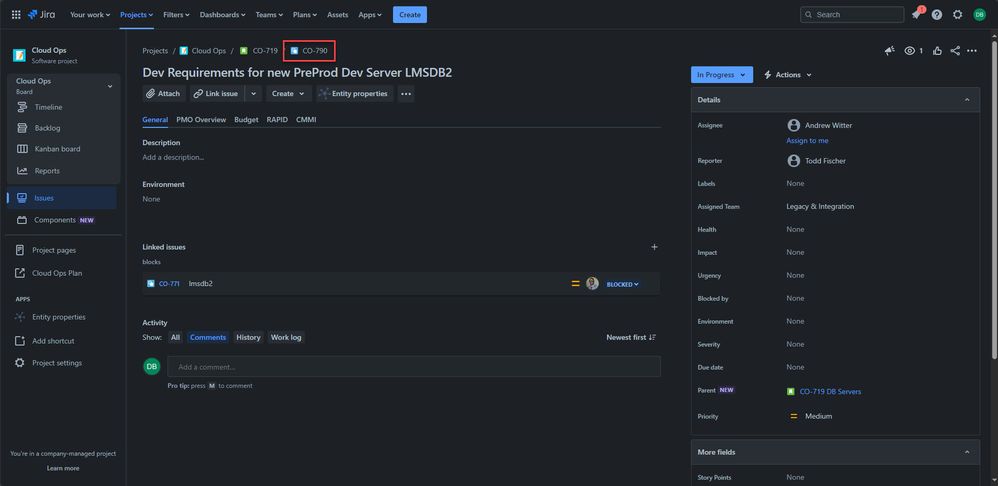The width and height of the screenshot is (998, 486).
Task: Vote for this issue with thumbs-up
Action: click(938, 51)
